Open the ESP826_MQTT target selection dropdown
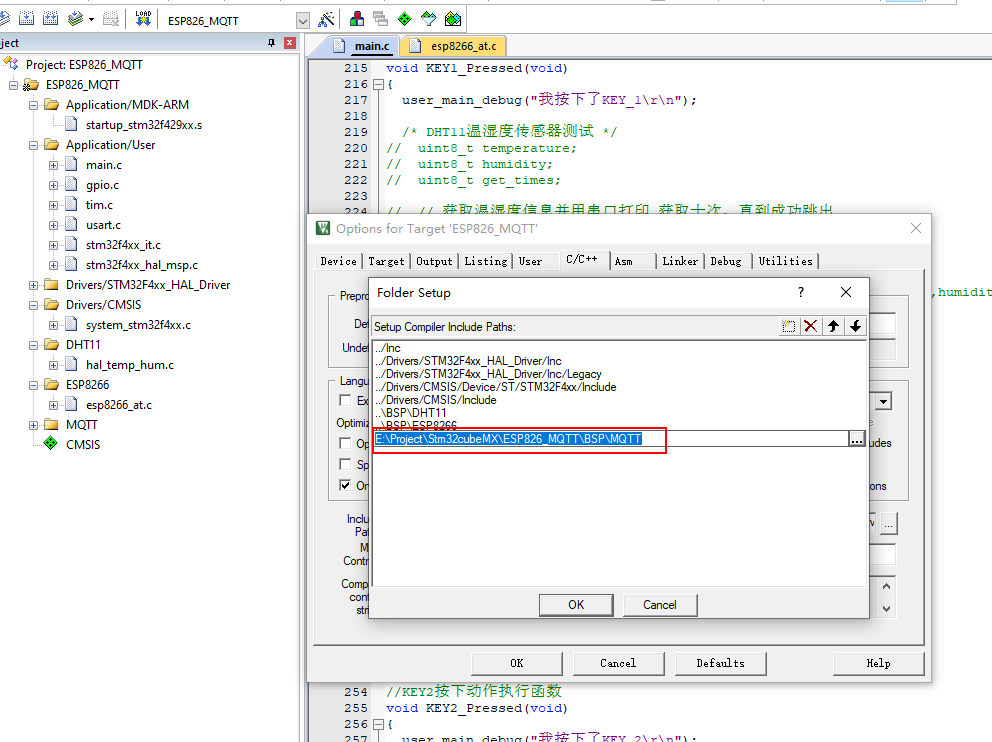Screen dimensions: 992x742 coord(302,21)
